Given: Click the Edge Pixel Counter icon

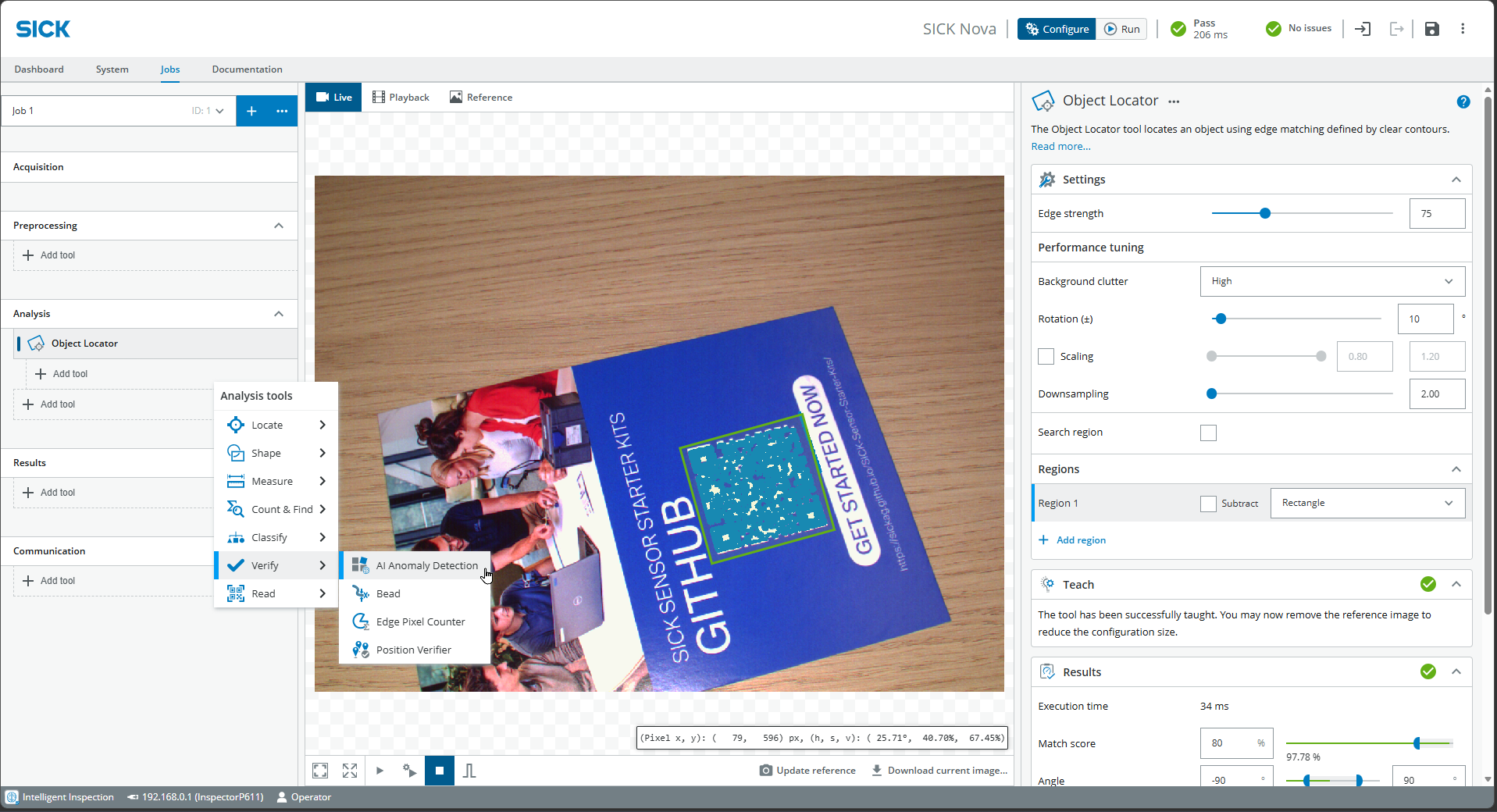Looking at the screenshot, I should click(360, 621).
